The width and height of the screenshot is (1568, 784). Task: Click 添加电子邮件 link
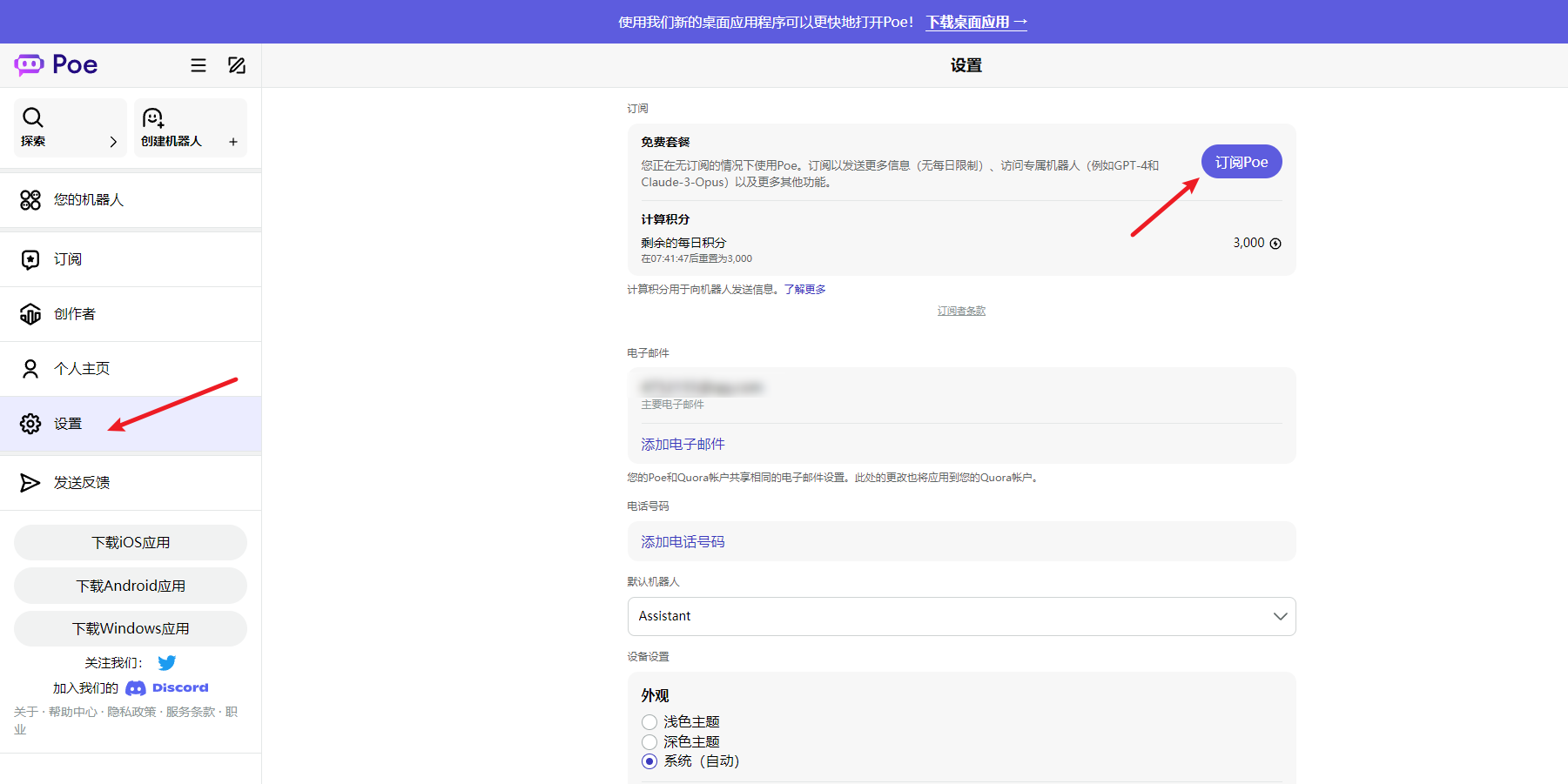[x=683, y=444]
